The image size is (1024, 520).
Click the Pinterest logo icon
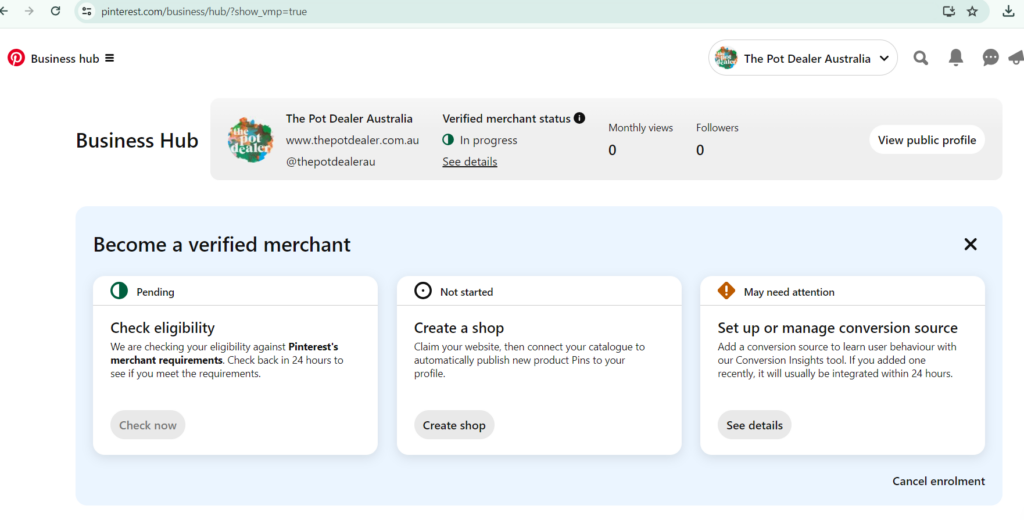coord(16,58)
